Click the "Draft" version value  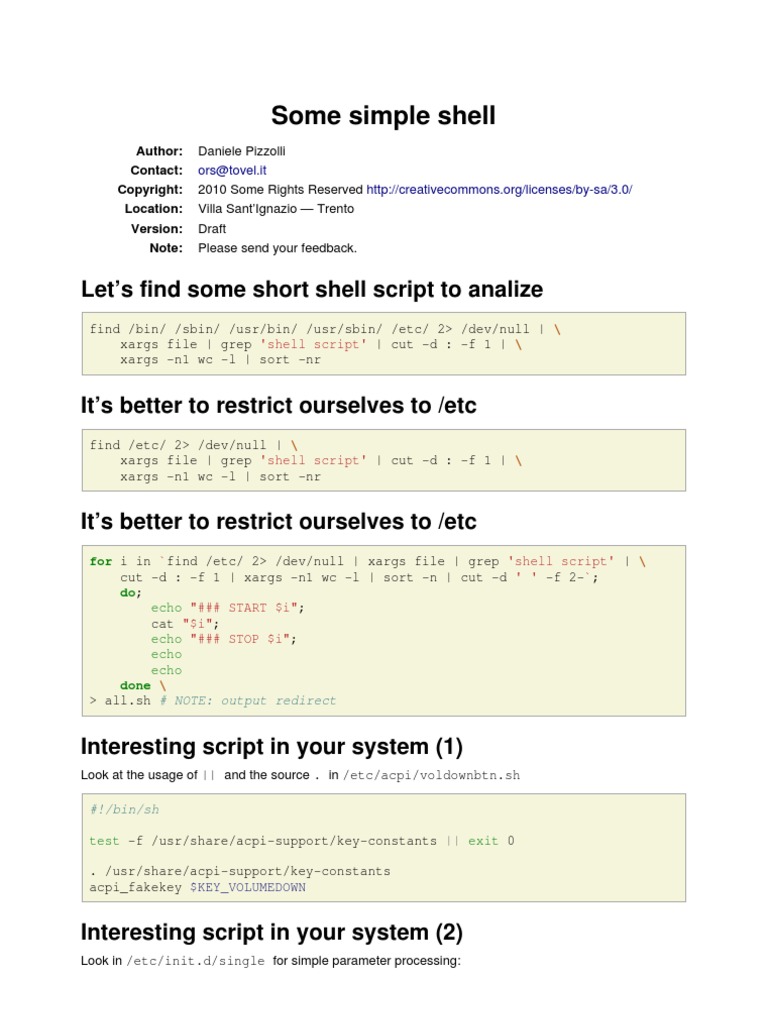click(212, 229)
